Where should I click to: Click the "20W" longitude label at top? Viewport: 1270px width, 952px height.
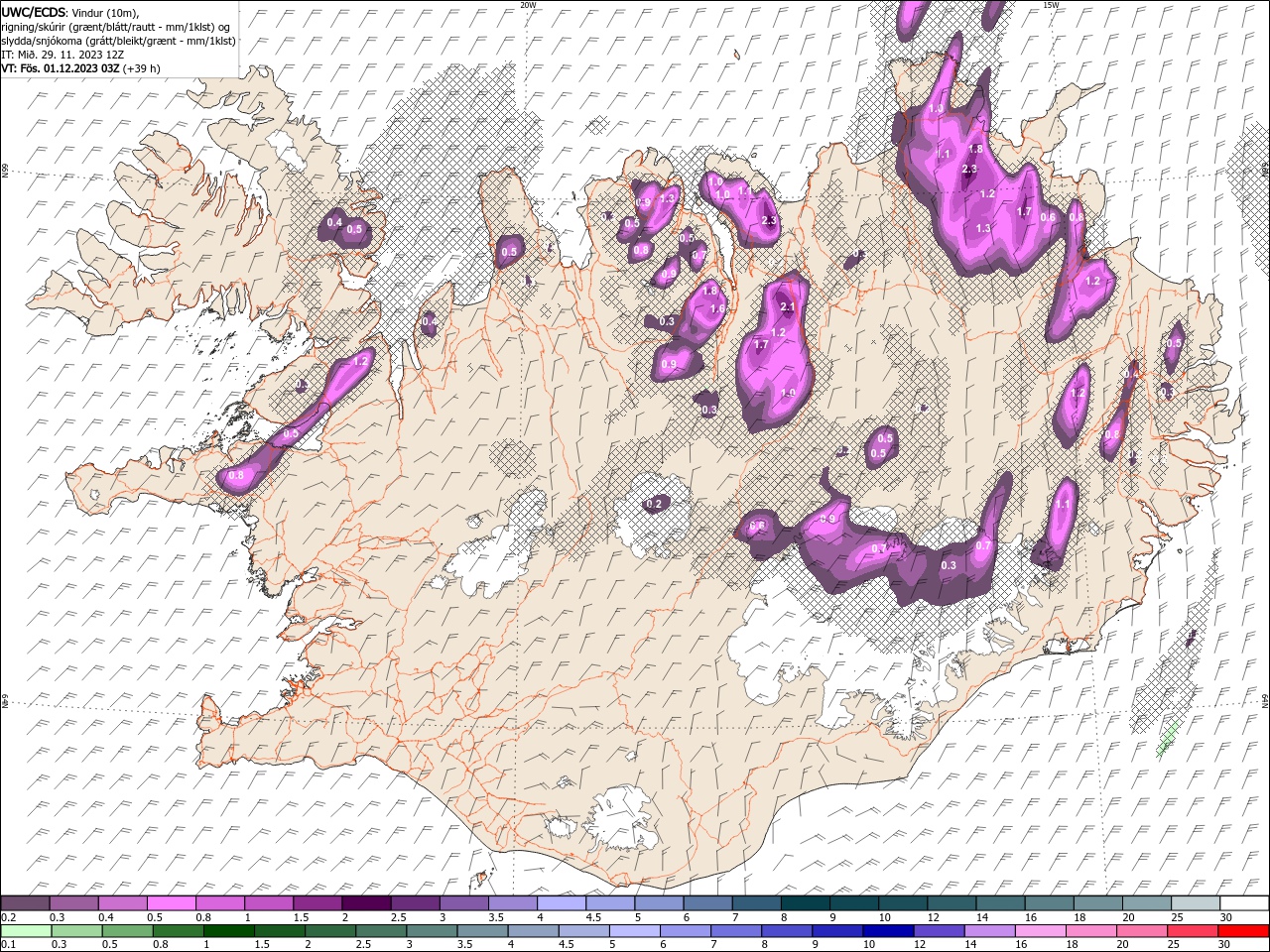(x=528, y=5)
